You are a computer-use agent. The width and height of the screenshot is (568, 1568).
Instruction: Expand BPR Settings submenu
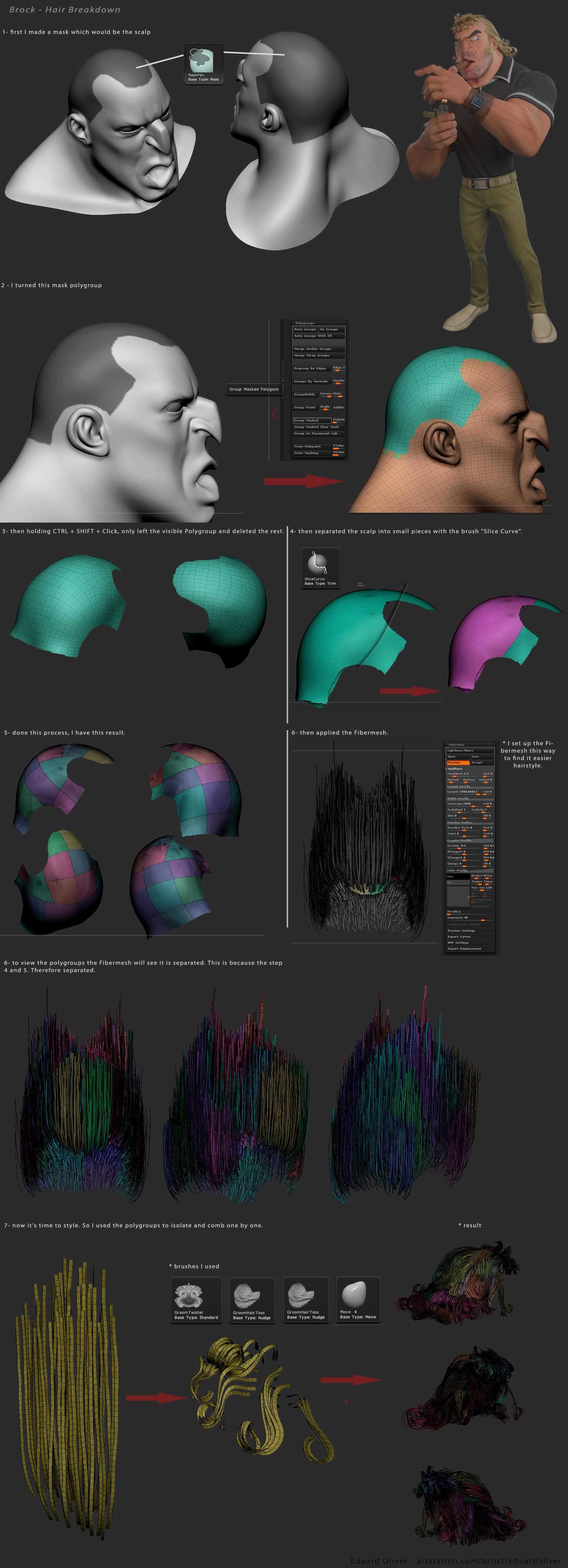click(x=470, y=943)
